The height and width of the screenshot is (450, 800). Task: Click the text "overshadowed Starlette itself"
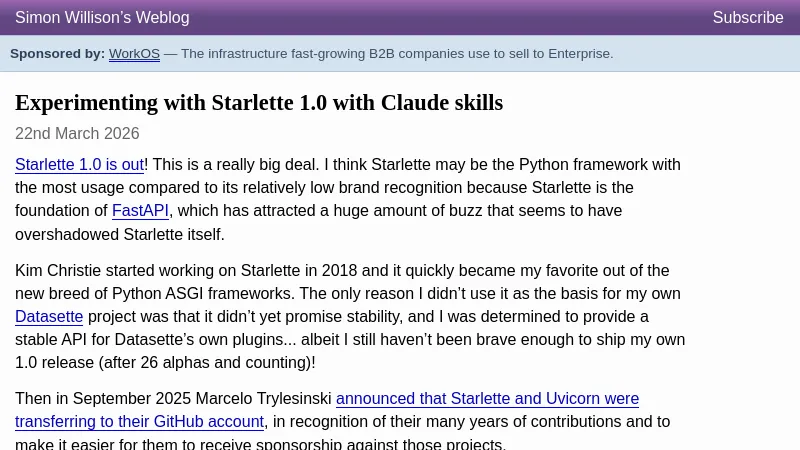click(x=118, y=234)
